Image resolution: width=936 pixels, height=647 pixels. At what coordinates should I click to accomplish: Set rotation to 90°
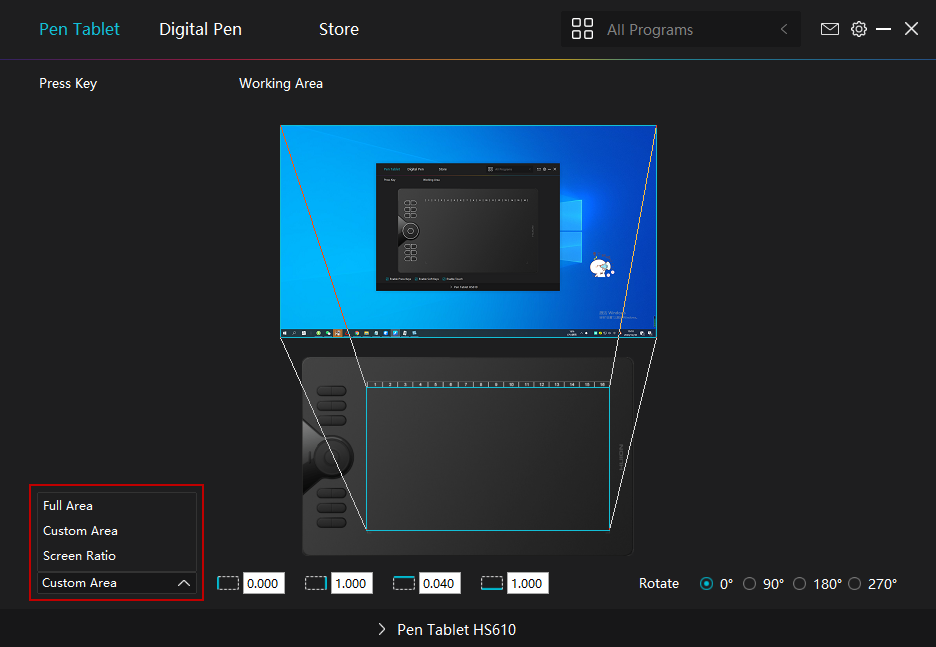750,584
